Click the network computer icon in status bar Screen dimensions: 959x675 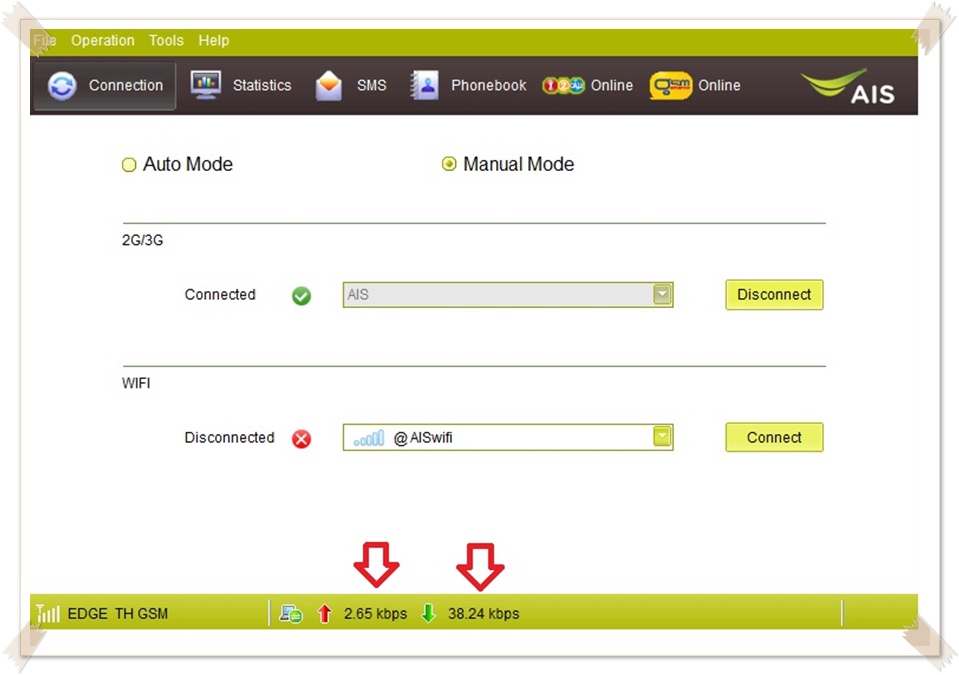click(291, 613)
